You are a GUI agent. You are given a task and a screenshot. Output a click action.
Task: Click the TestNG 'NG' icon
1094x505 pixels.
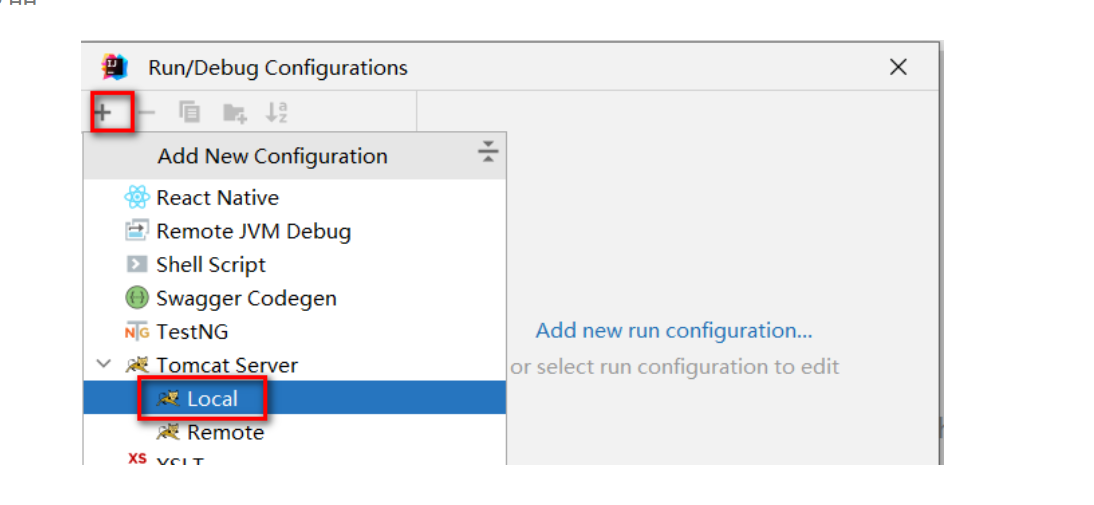click(x=137, y=332)
